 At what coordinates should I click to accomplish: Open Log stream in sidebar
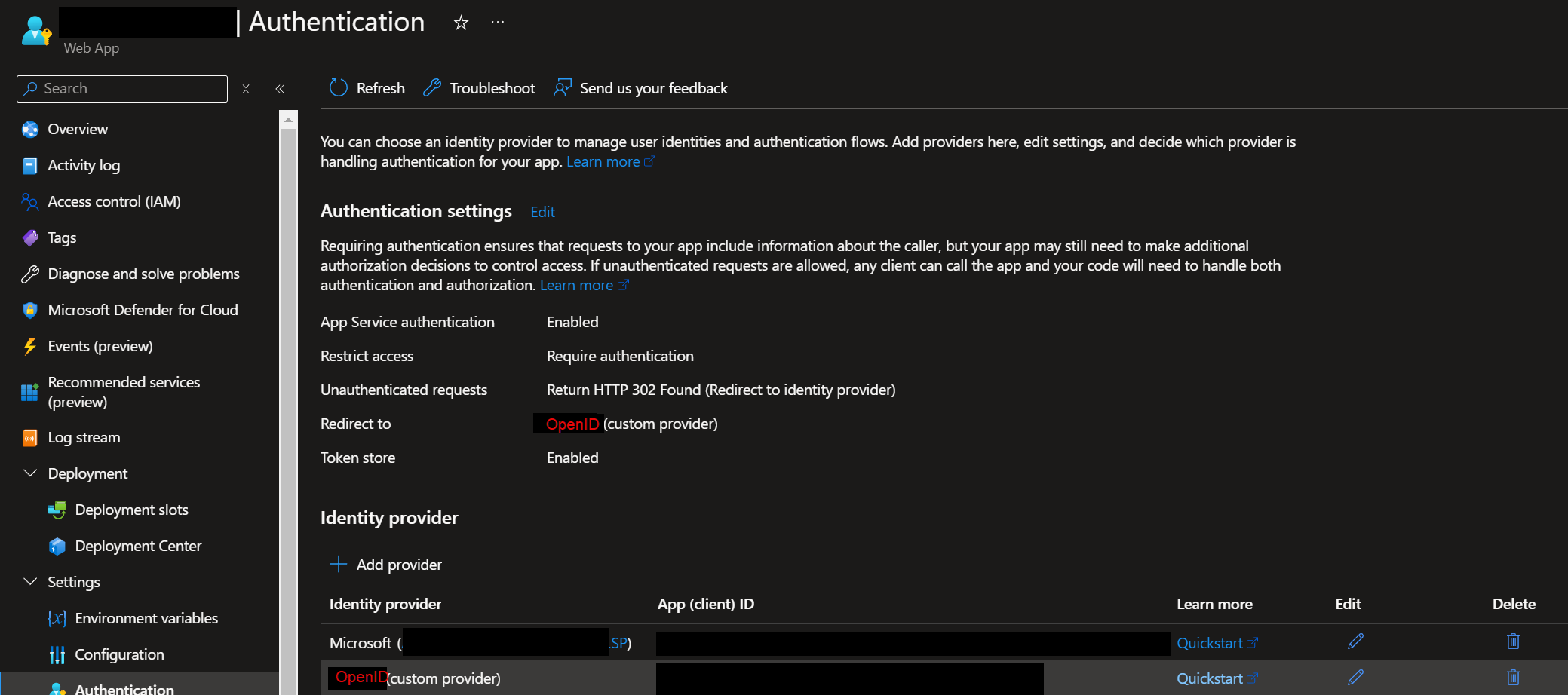pyautogui.click(x=84, y=438)
